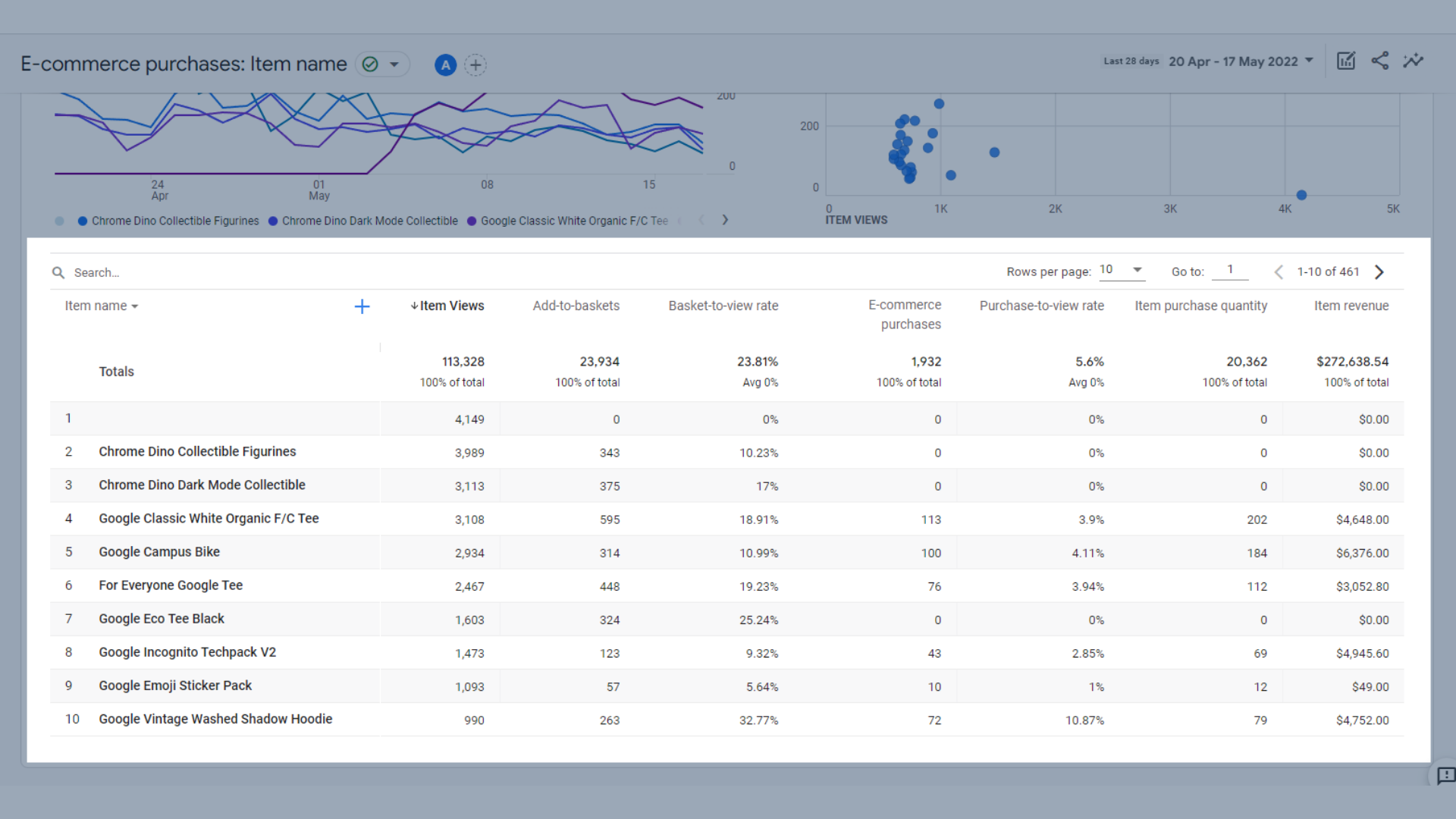Click the blue plus add dimension icon
Image resolution: width=1456 pixels, height=819 pixels.
pyautogui.click(x=362, y=306)
